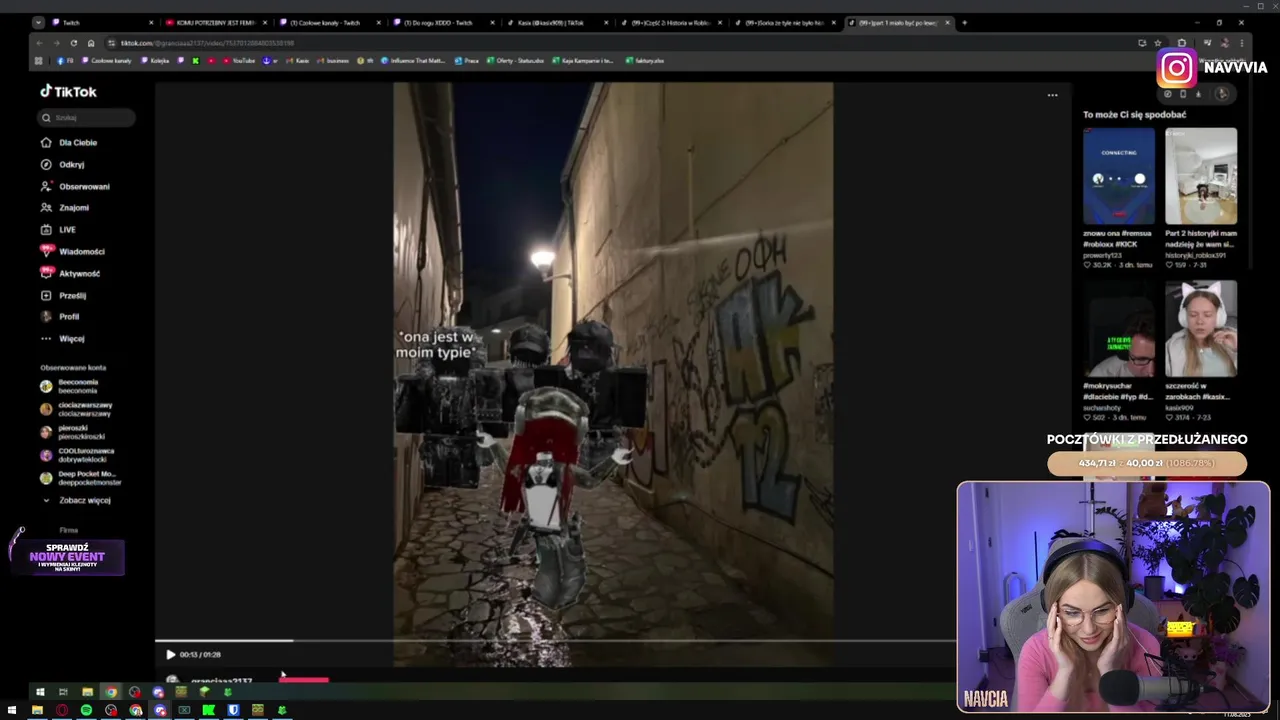Switch to KOMU POTRZEBNY JEST browser tab
1280x720 pixels.
coord(215,22)
